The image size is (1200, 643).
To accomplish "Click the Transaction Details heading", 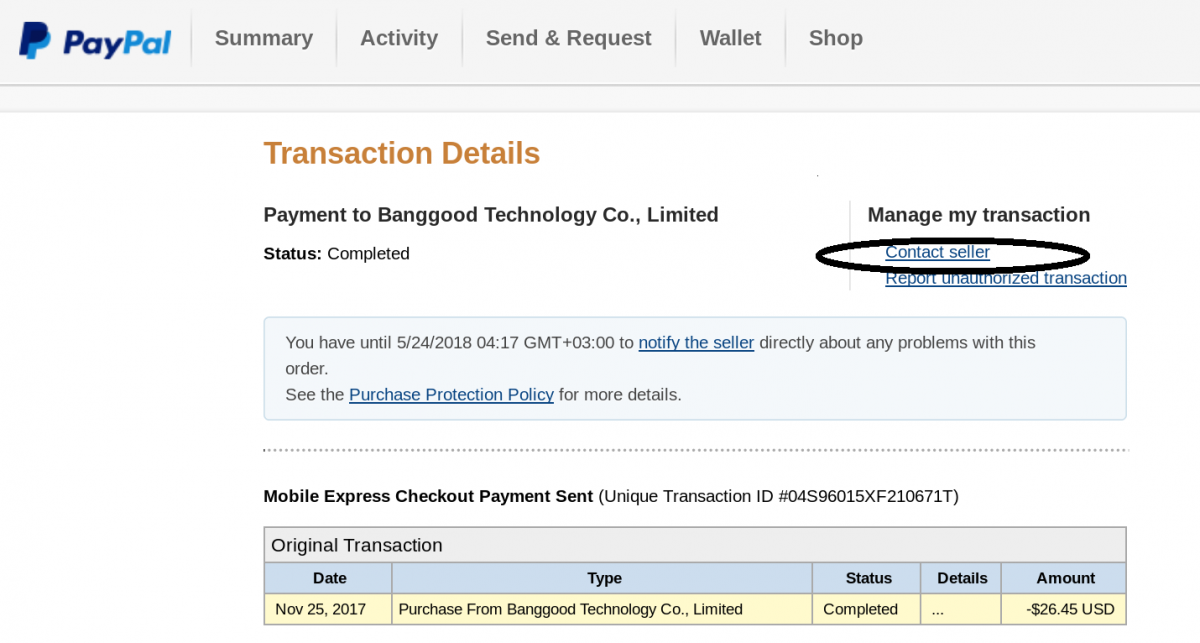I will point(402,153).
